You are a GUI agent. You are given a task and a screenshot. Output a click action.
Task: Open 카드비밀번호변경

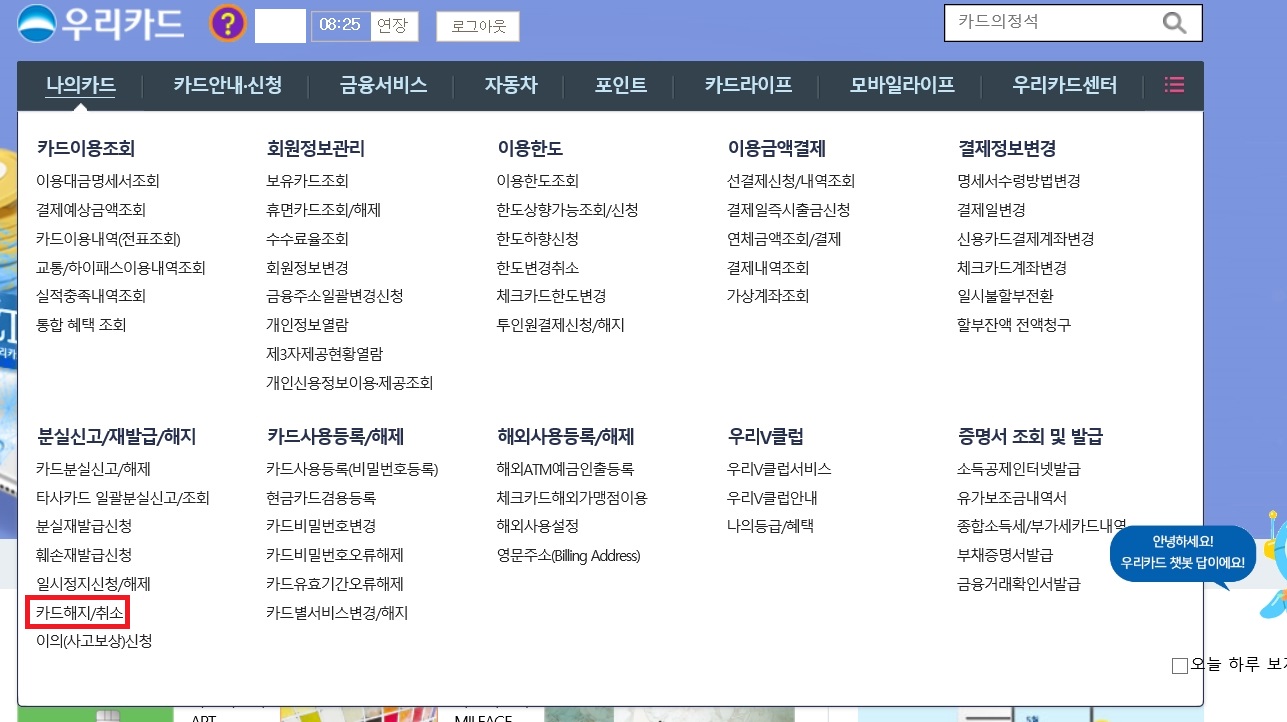(x=321, y=526)
